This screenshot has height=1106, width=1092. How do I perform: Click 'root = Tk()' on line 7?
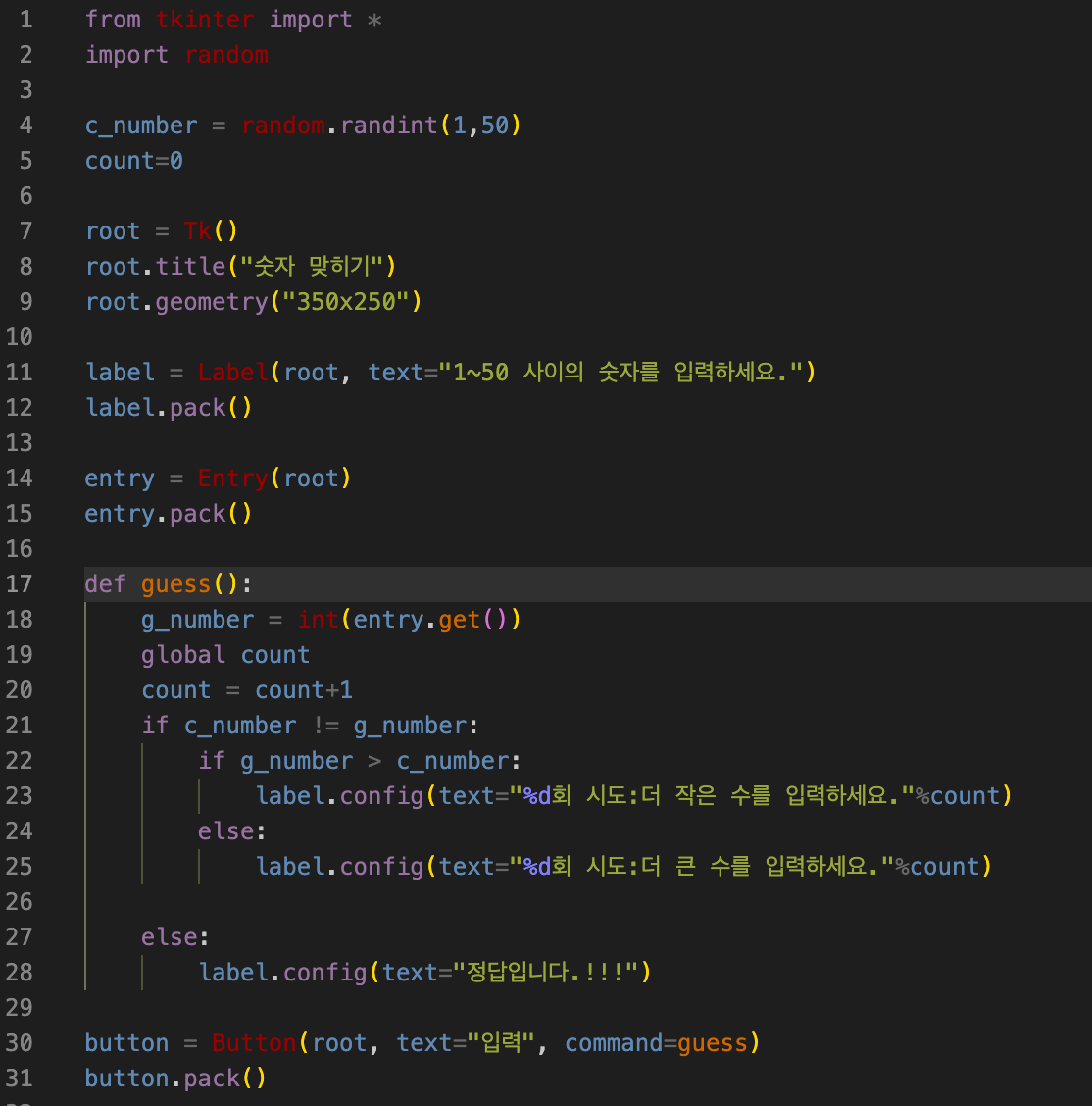(162, 230)
